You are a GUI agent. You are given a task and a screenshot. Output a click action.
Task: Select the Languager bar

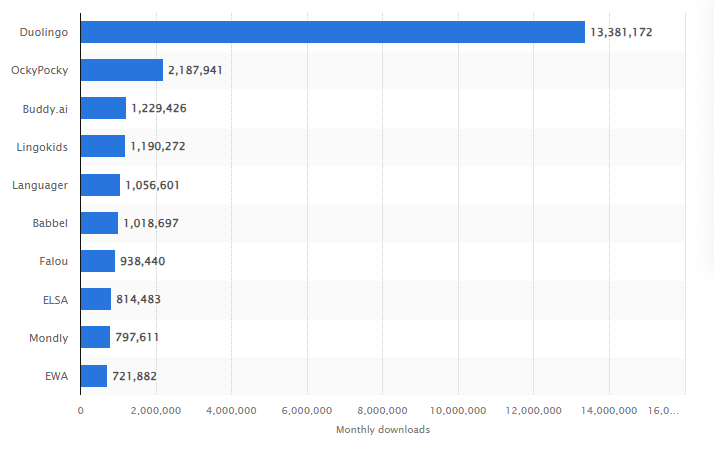(x=101, y=185)
